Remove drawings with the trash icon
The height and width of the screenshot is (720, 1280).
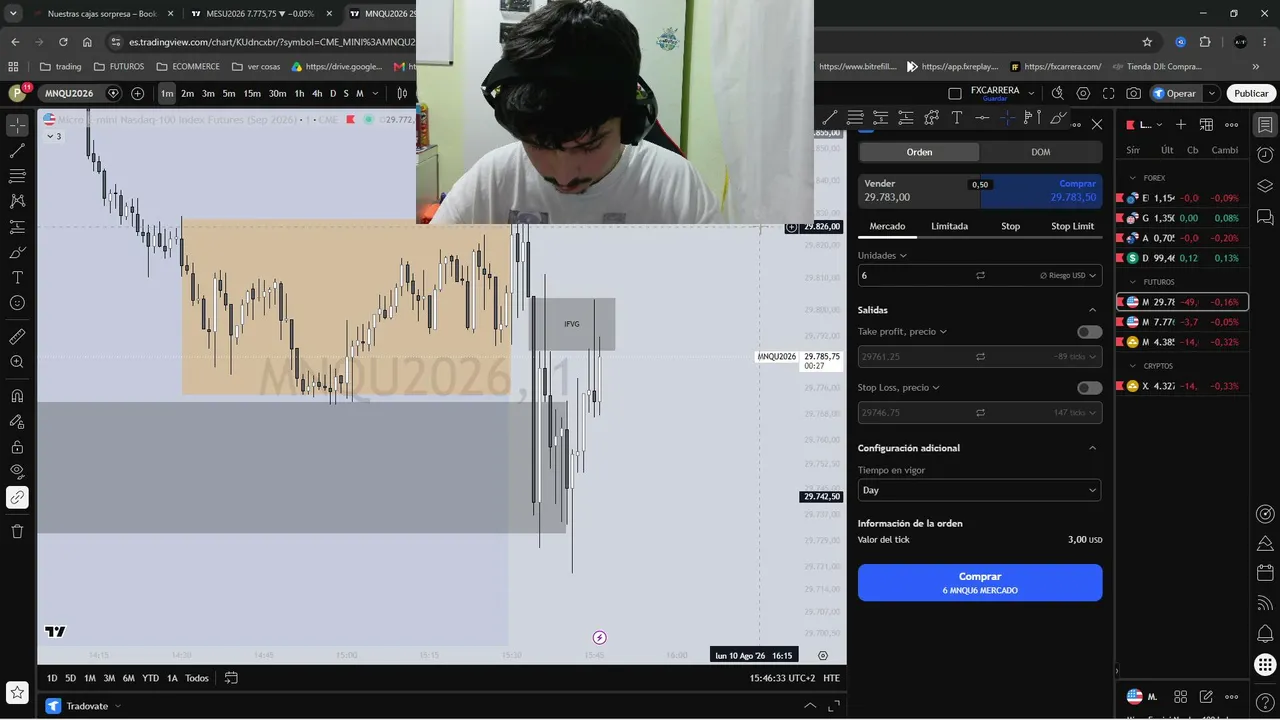(17, 531)
